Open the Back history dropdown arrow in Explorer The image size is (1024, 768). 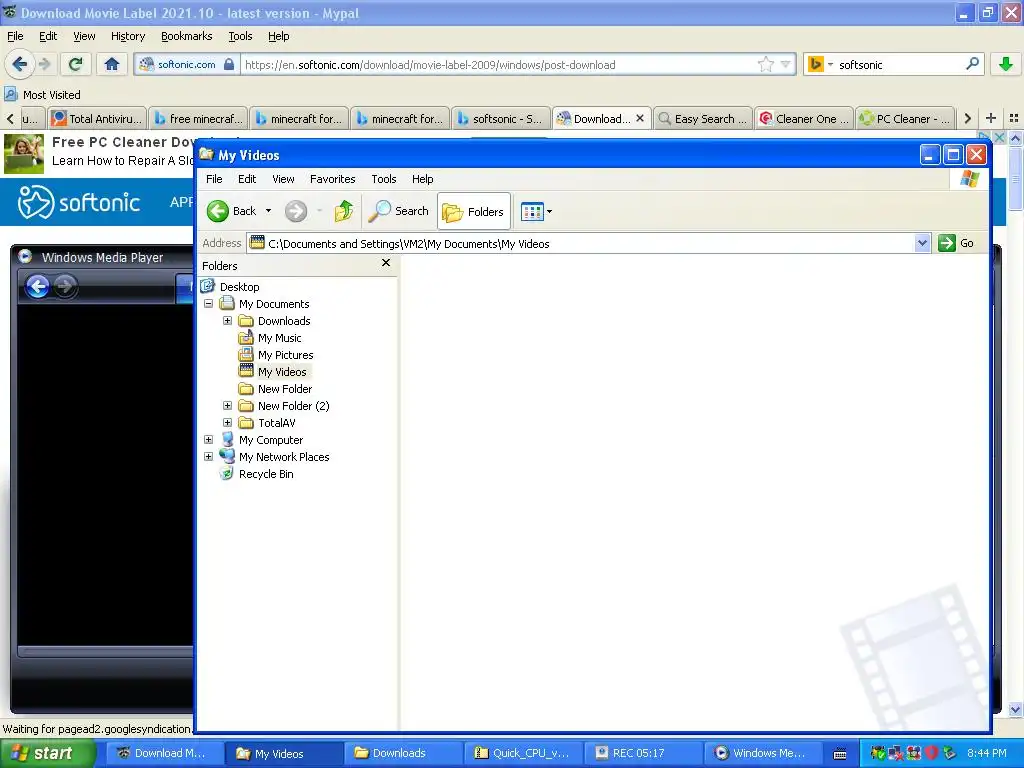point(268,211)
